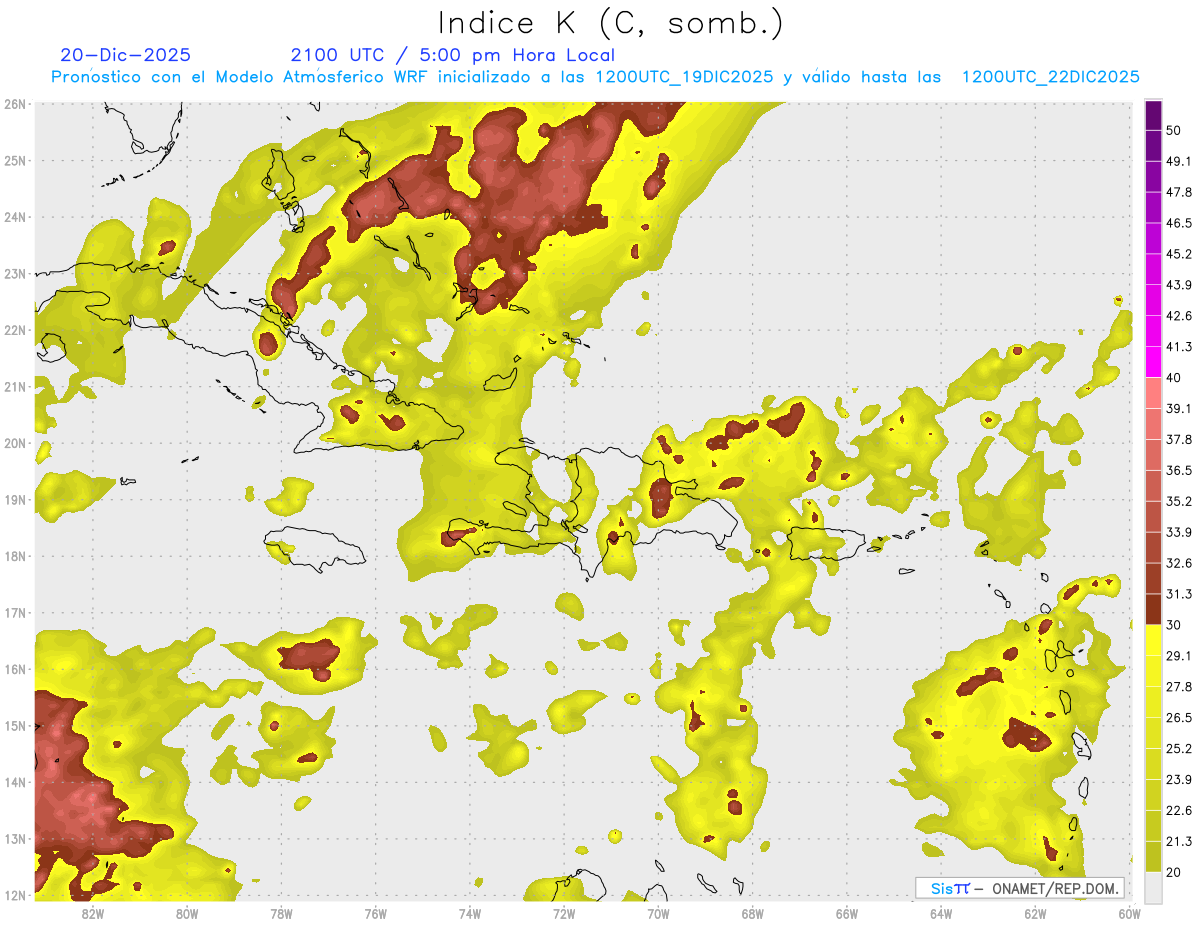
Task: Click the longitude label '66W'
Action: [847, 913]
